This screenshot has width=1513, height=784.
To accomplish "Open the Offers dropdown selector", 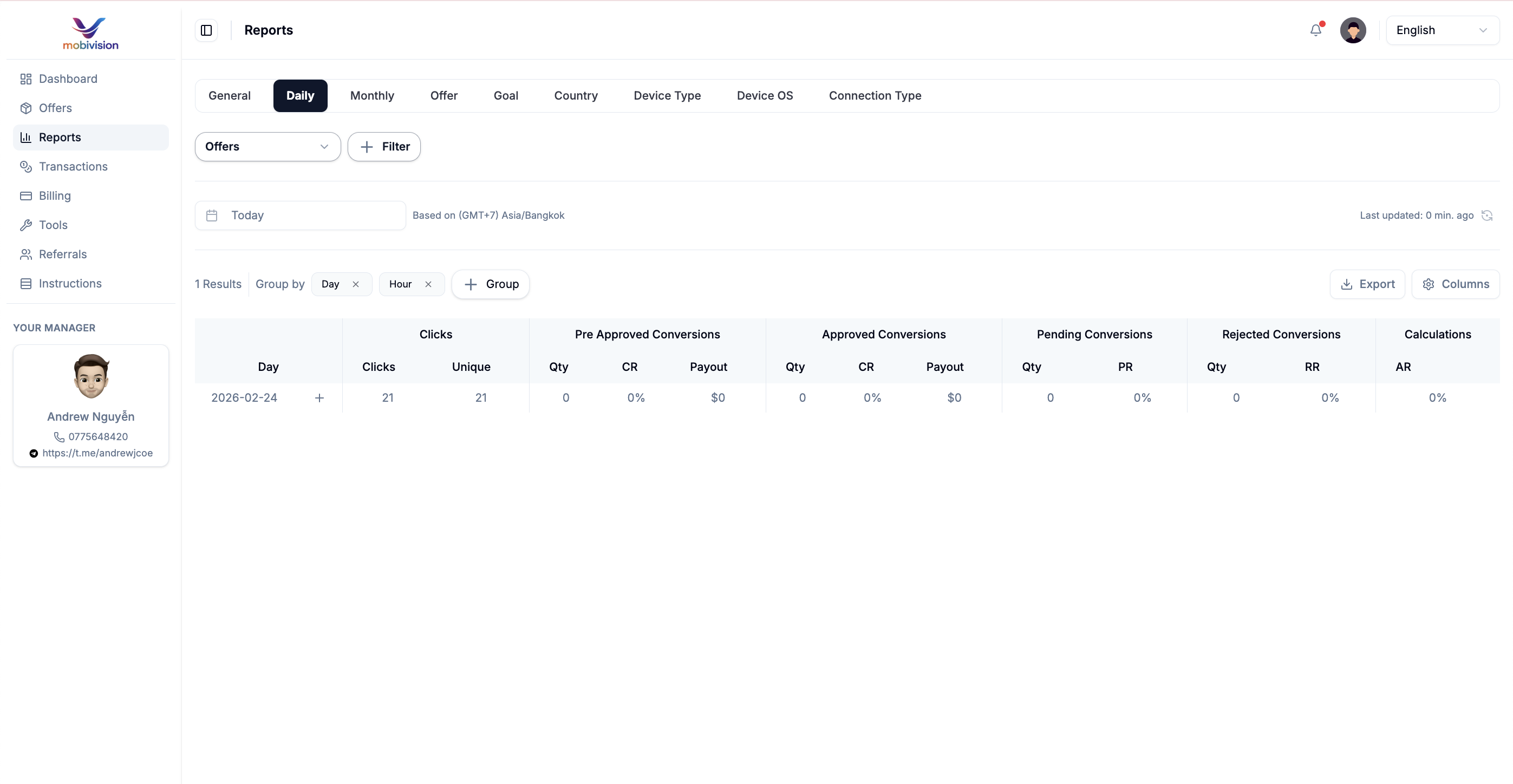I will coord(268,147).
